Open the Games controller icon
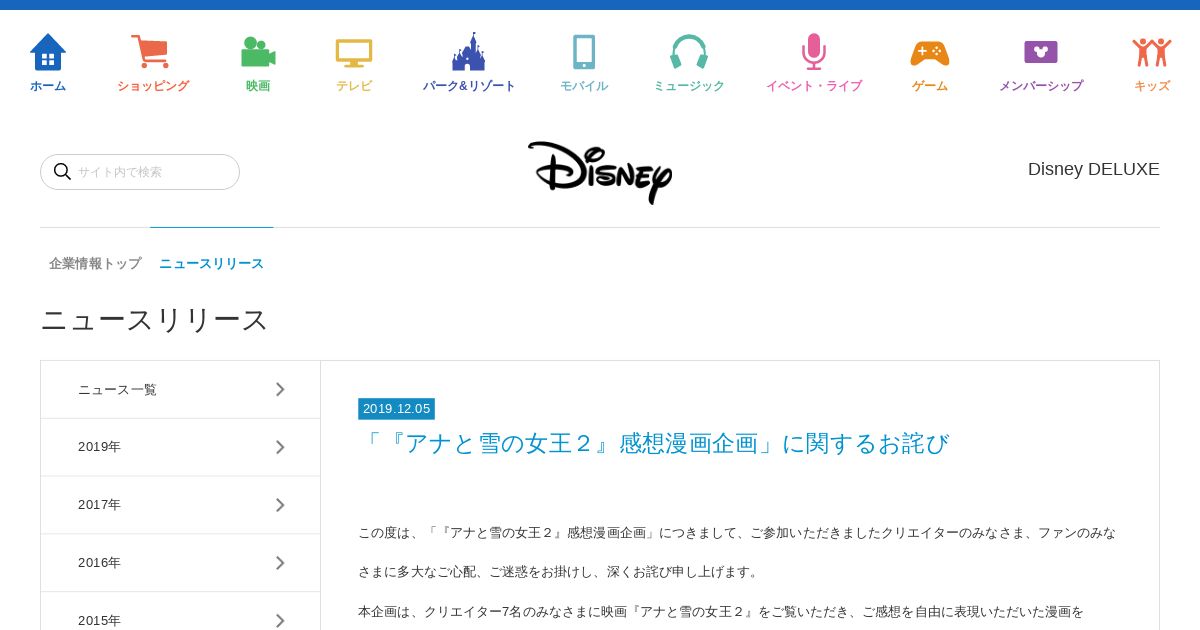 click(930, 53)
